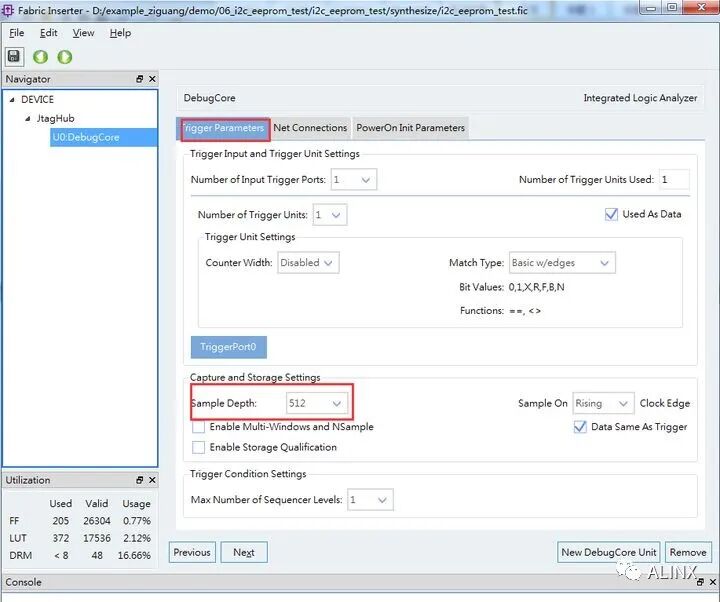720x602 pixels.
Task: Open the Help menu
Action: pyautogui.click(x=120, y=33)
